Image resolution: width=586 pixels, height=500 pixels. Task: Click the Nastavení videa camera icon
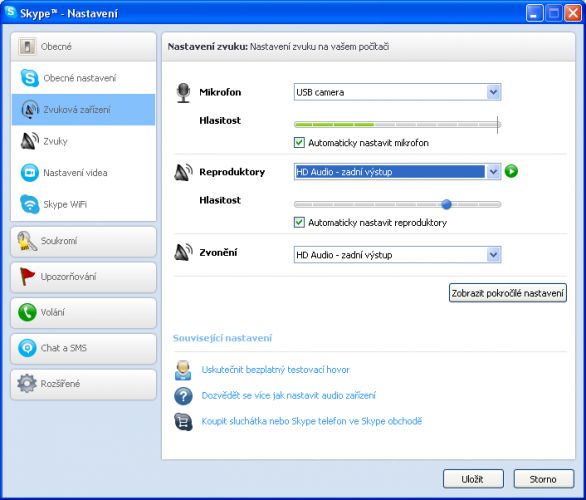coord(30,173)
